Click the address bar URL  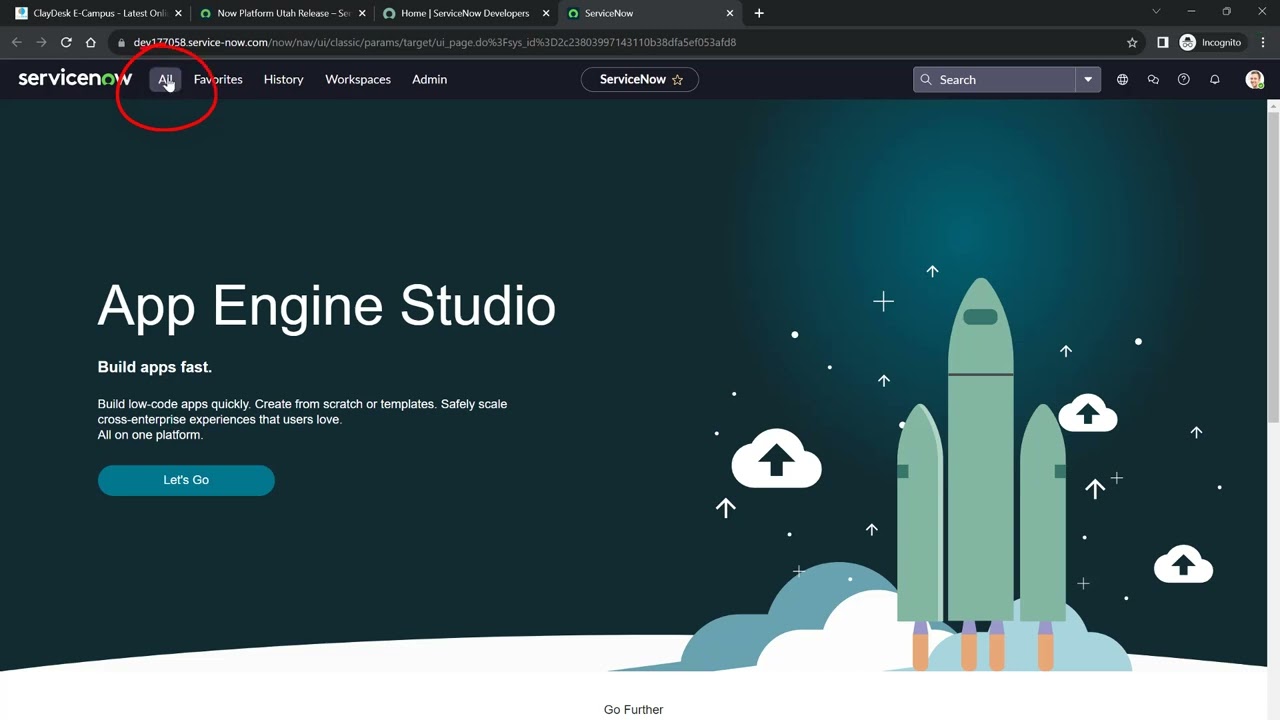click(x=434, y=42)
